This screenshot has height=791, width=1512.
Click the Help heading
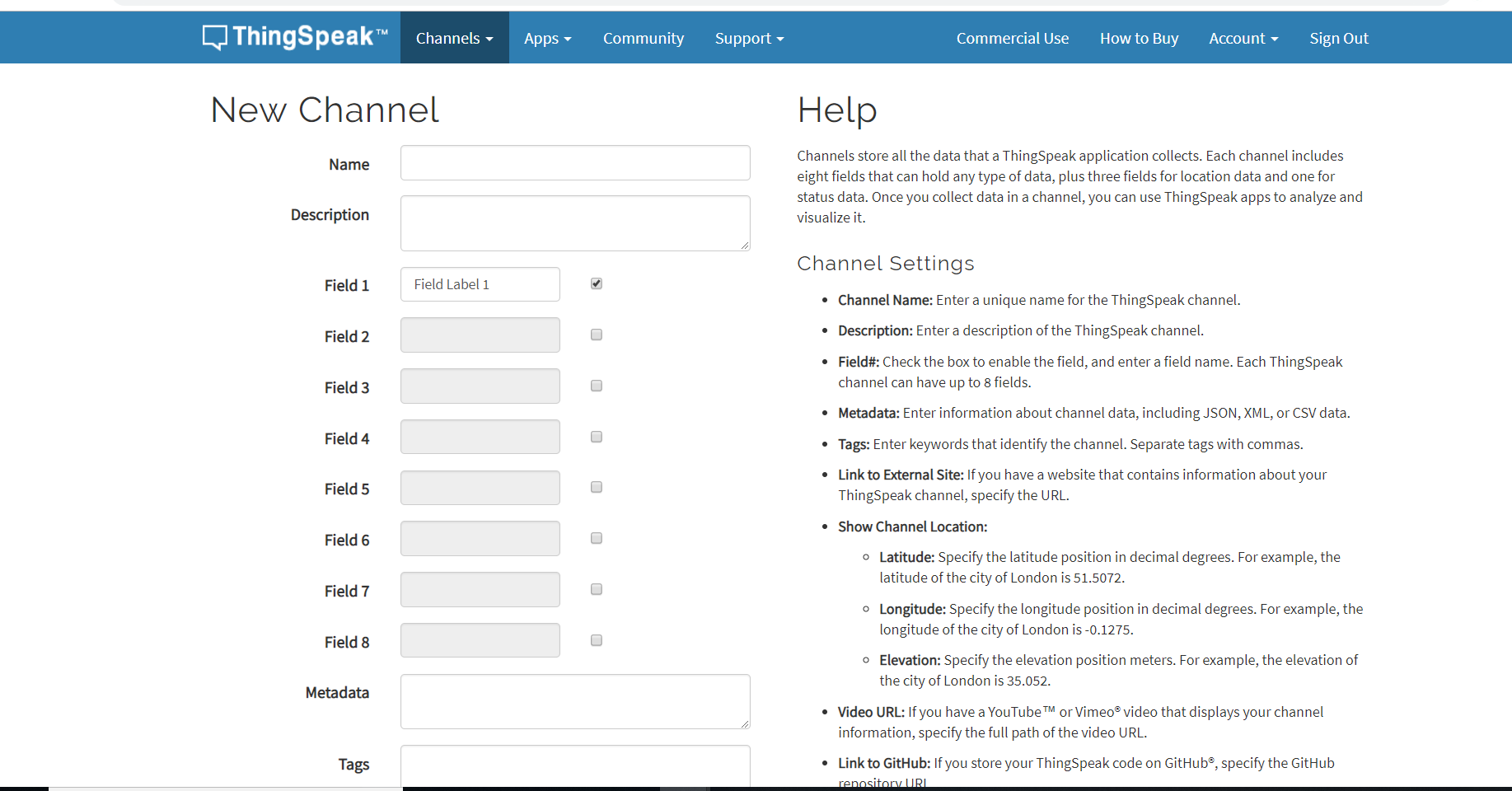pos(837,111)
